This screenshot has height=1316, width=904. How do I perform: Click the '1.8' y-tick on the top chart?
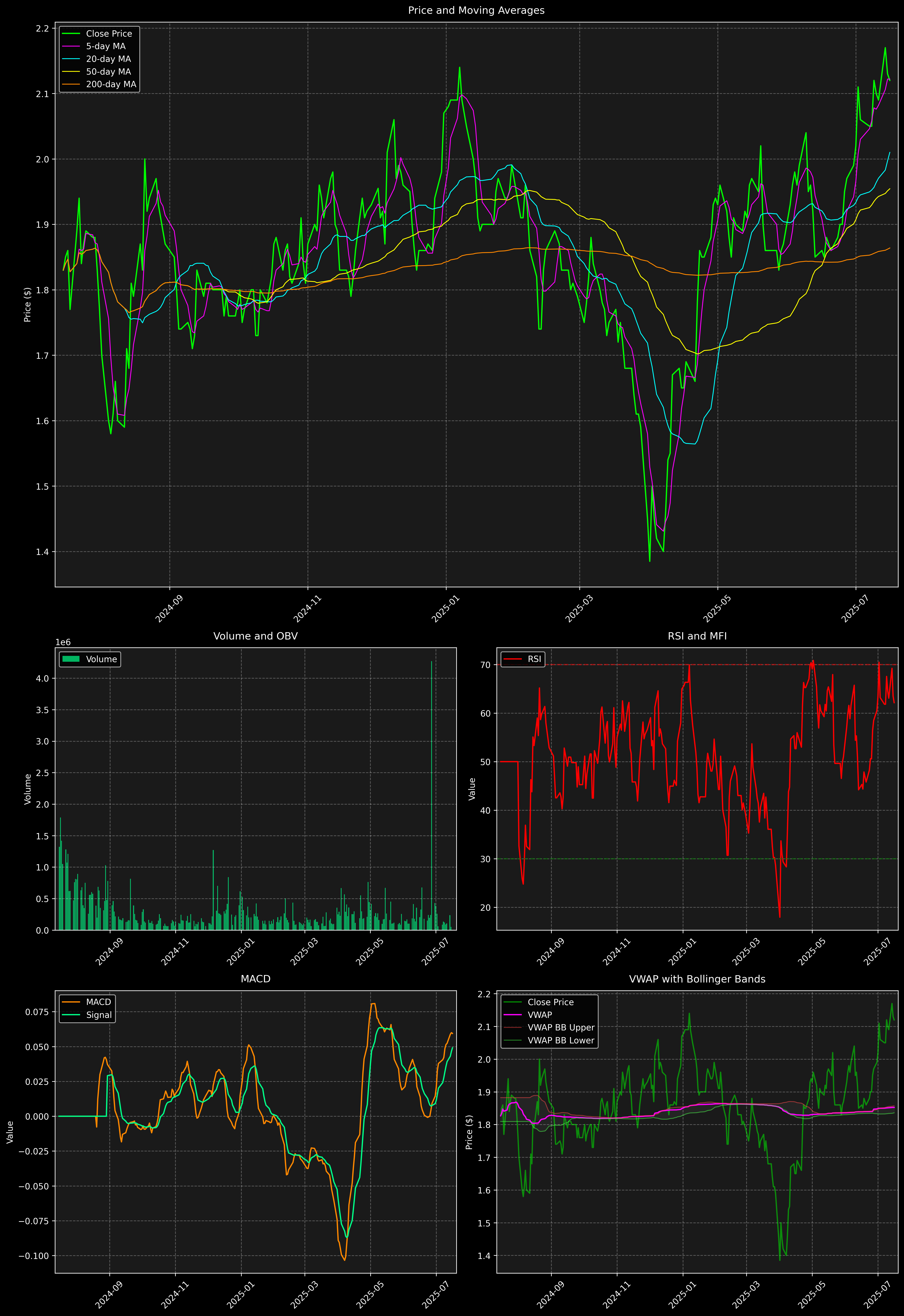42,290
